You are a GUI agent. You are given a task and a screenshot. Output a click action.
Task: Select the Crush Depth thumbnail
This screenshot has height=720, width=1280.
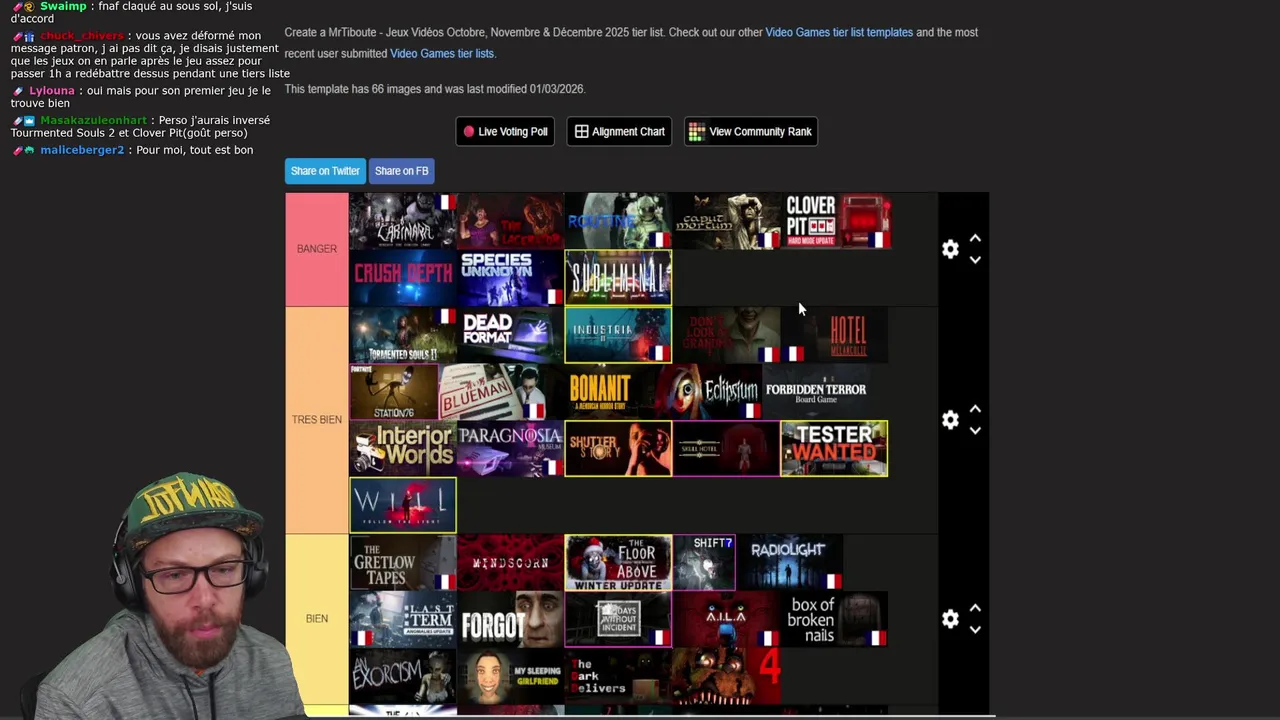tap(403, 277)
